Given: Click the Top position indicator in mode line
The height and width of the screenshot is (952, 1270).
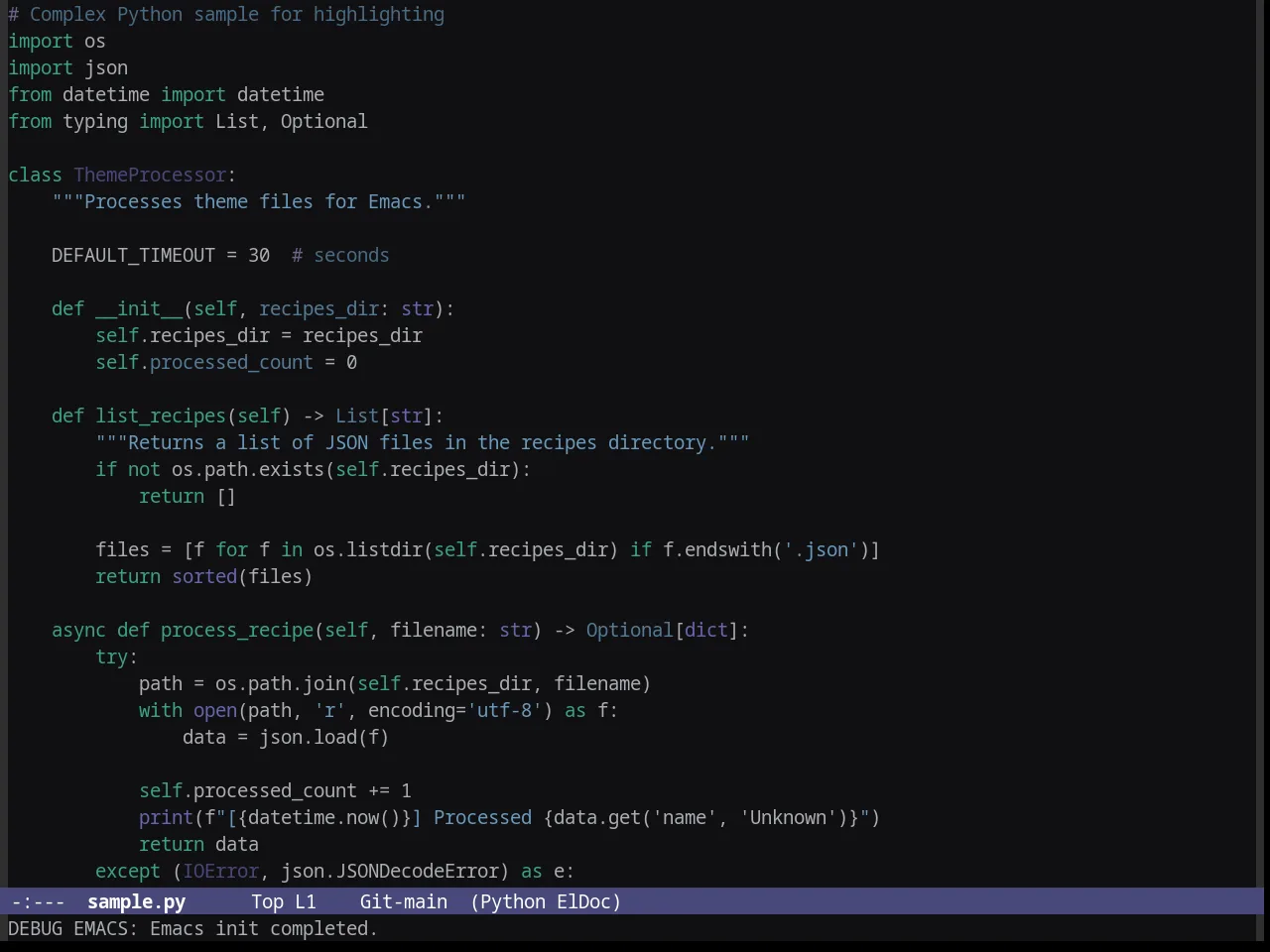Looking at the screenshot, I should (x=267, y=901).
